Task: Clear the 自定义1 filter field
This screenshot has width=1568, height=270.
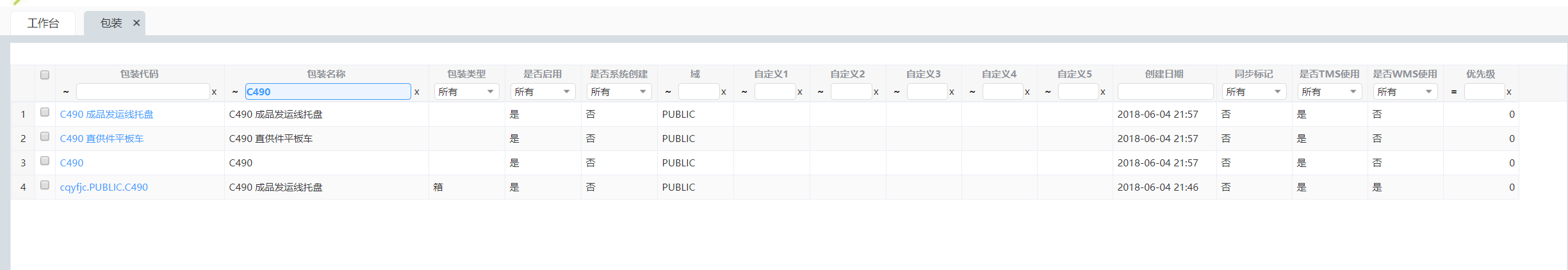Action: (800, 92)
